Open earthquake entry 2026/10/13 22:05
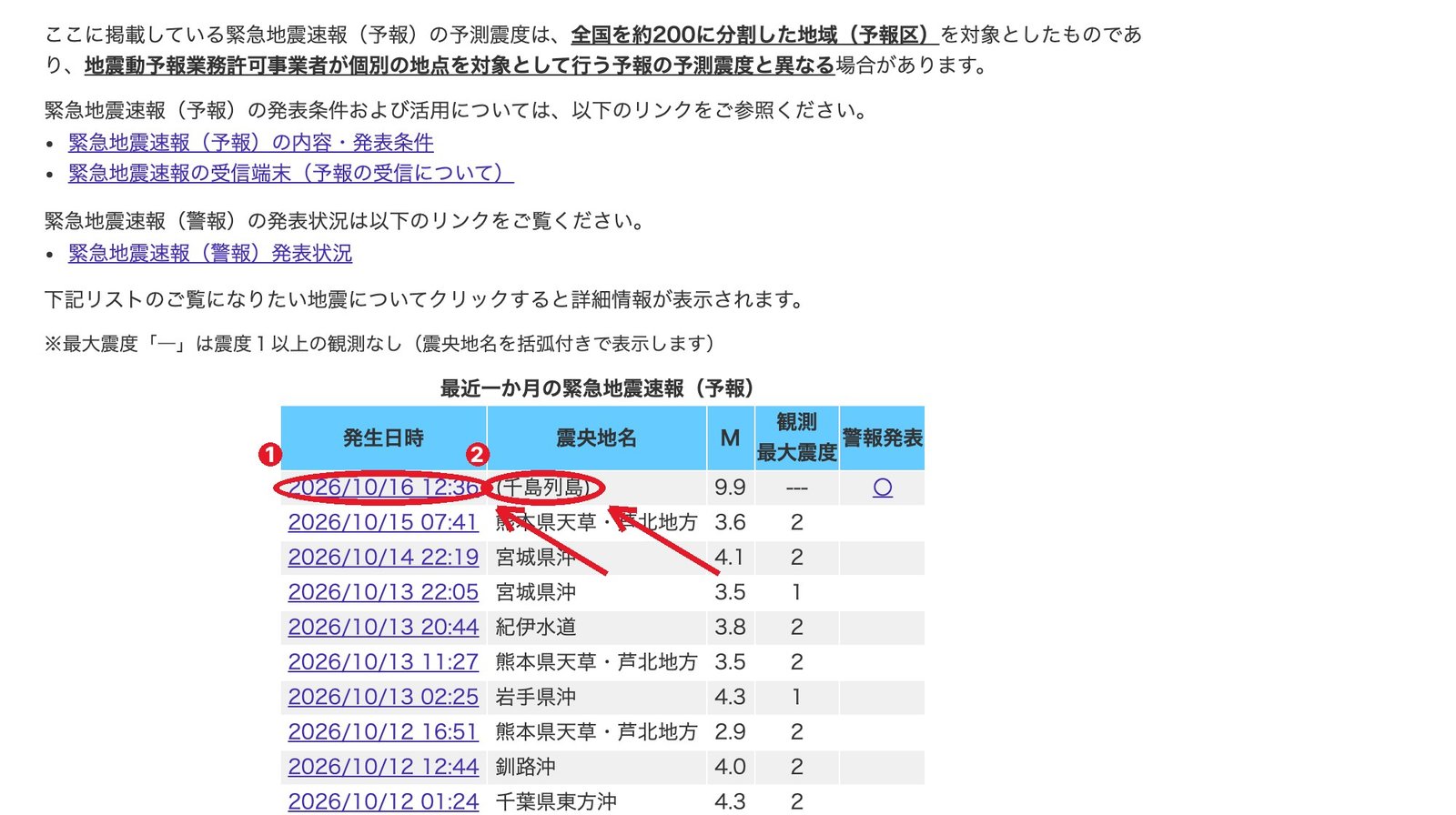 383,592
